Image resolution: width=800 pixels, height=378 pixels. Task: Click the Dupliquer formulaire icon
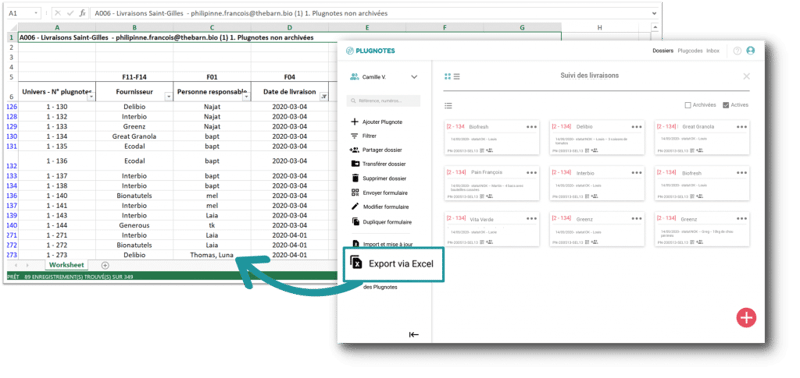(355, 221)
